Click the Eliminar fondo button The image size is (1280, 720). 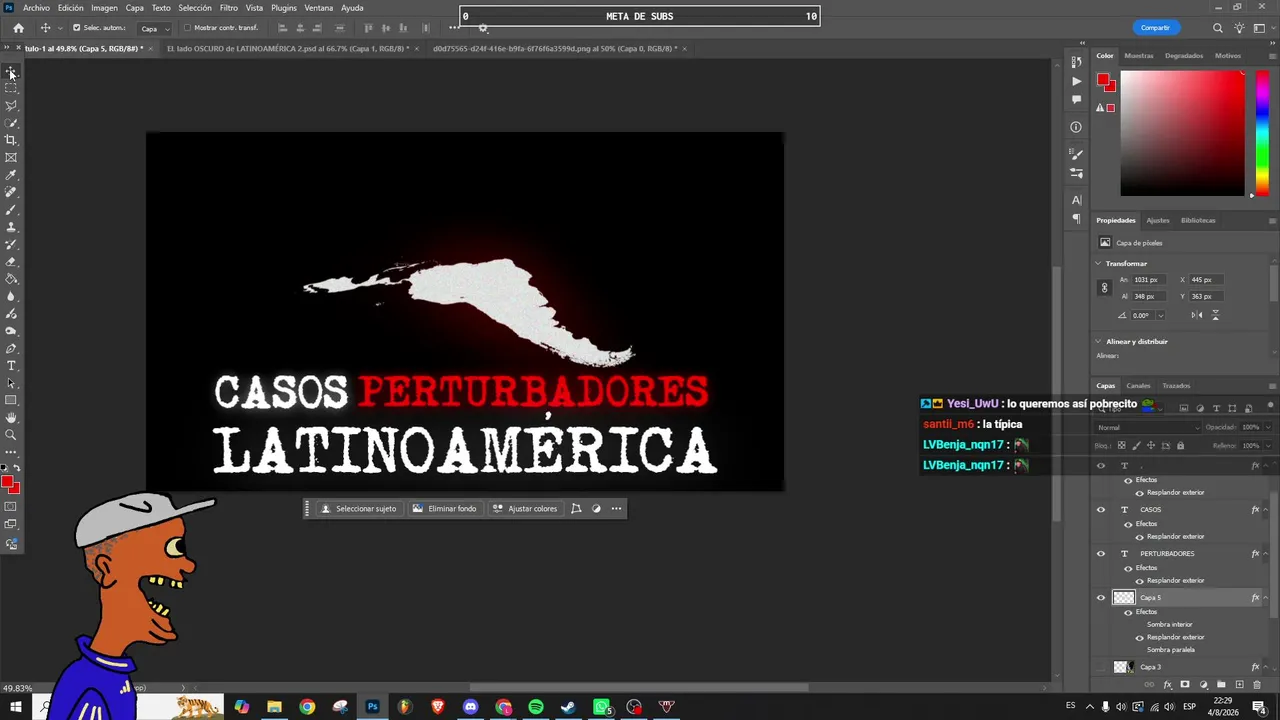point(444,509)
